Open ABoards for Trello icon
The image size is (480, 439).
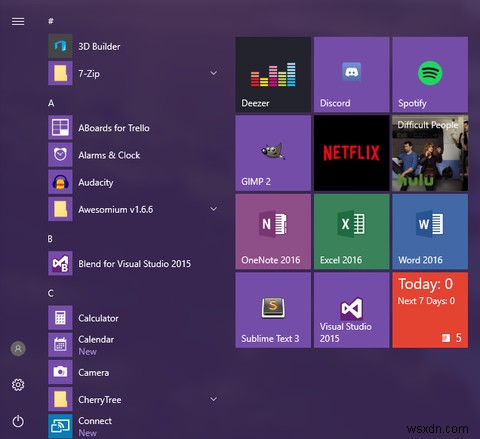[60, 127]
